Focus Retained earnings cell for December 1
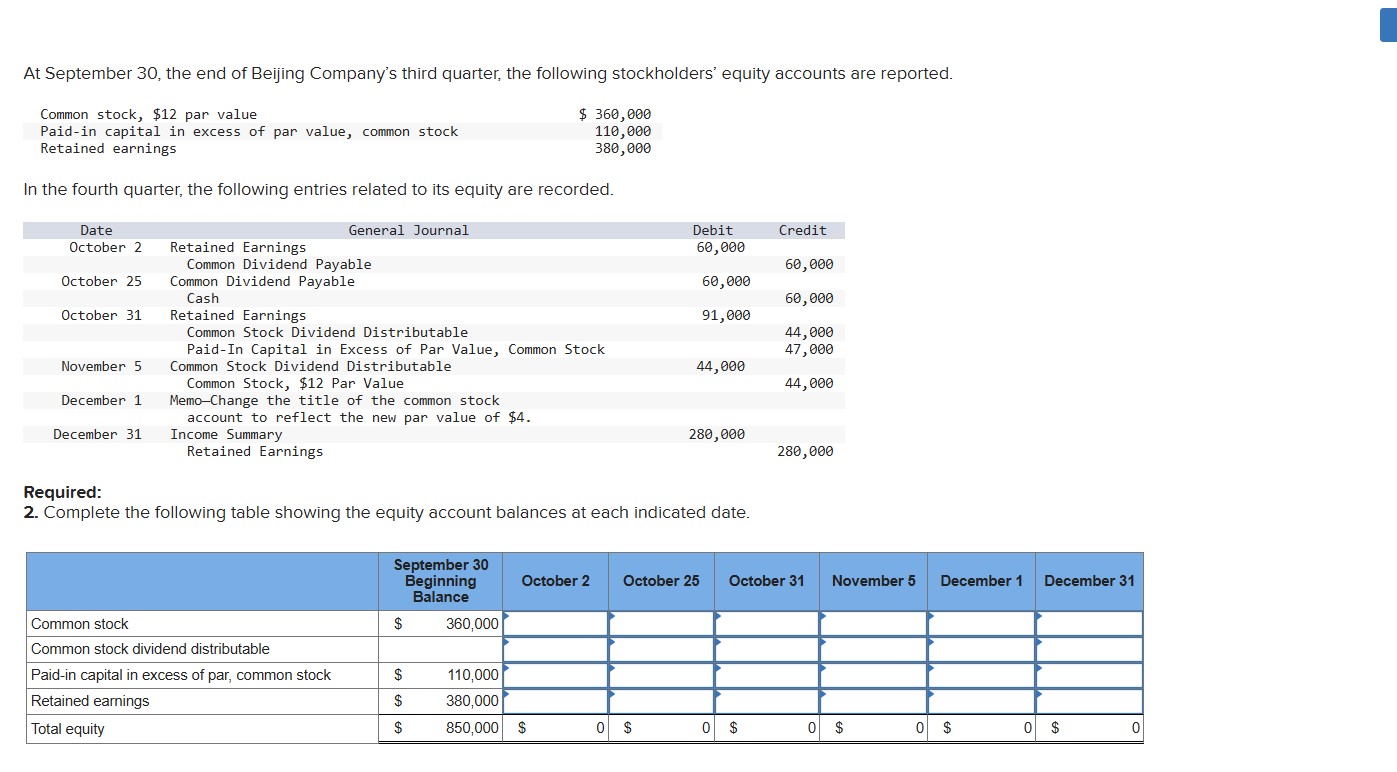 pos(981,701)
